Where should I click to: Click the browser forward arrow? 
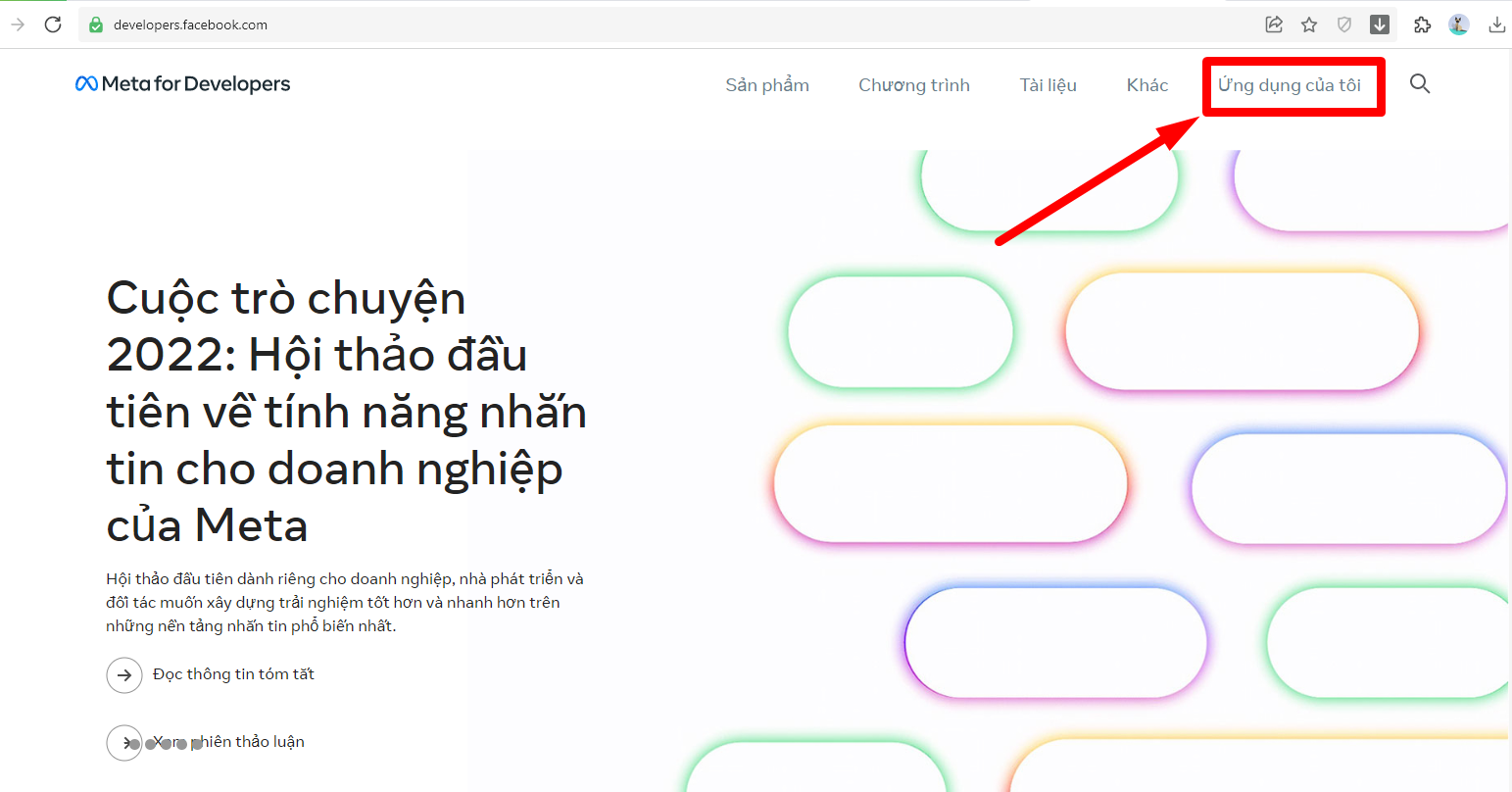[18, 25]
